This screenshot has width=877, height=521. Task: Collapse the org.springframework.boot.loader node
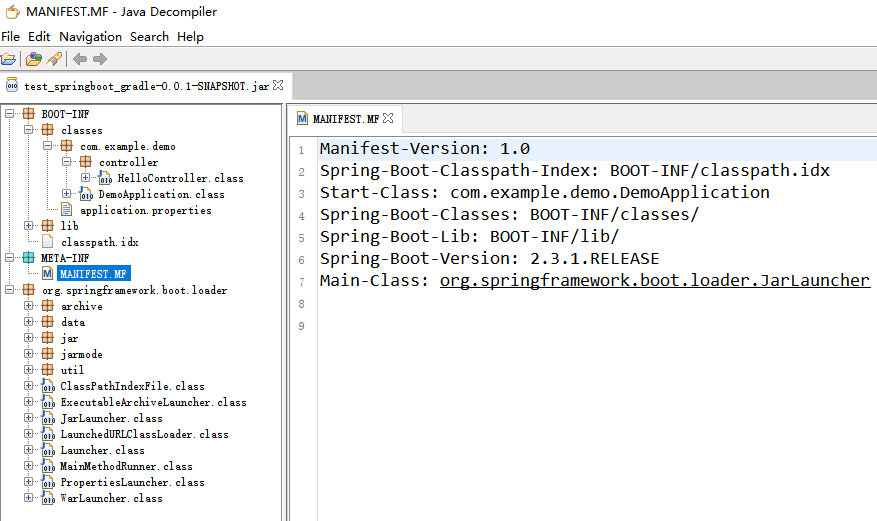point(10,290)
